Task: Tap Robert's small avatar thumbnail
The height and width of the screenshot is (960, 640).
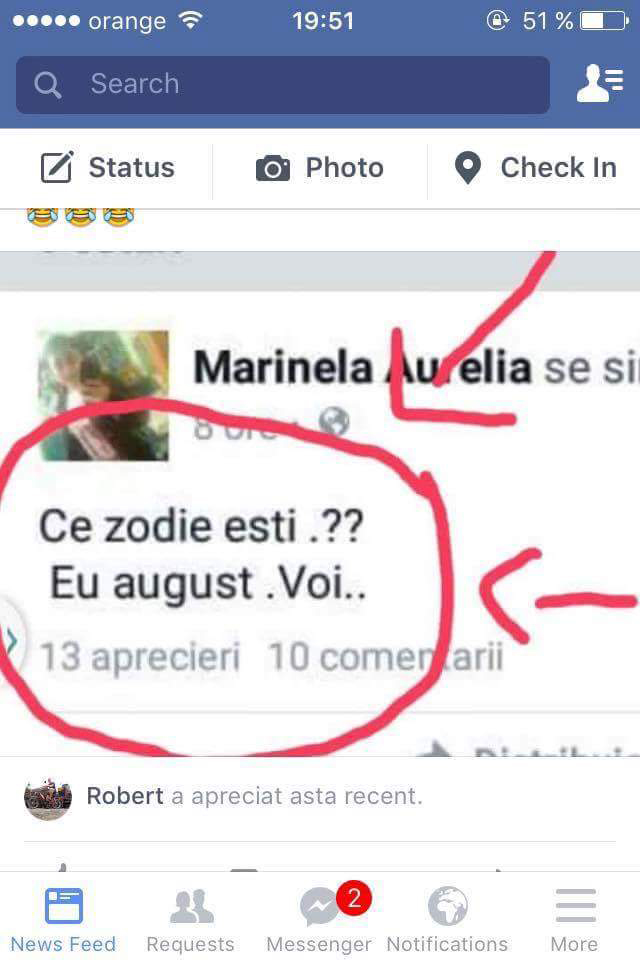Action: (x=48, y=799)
